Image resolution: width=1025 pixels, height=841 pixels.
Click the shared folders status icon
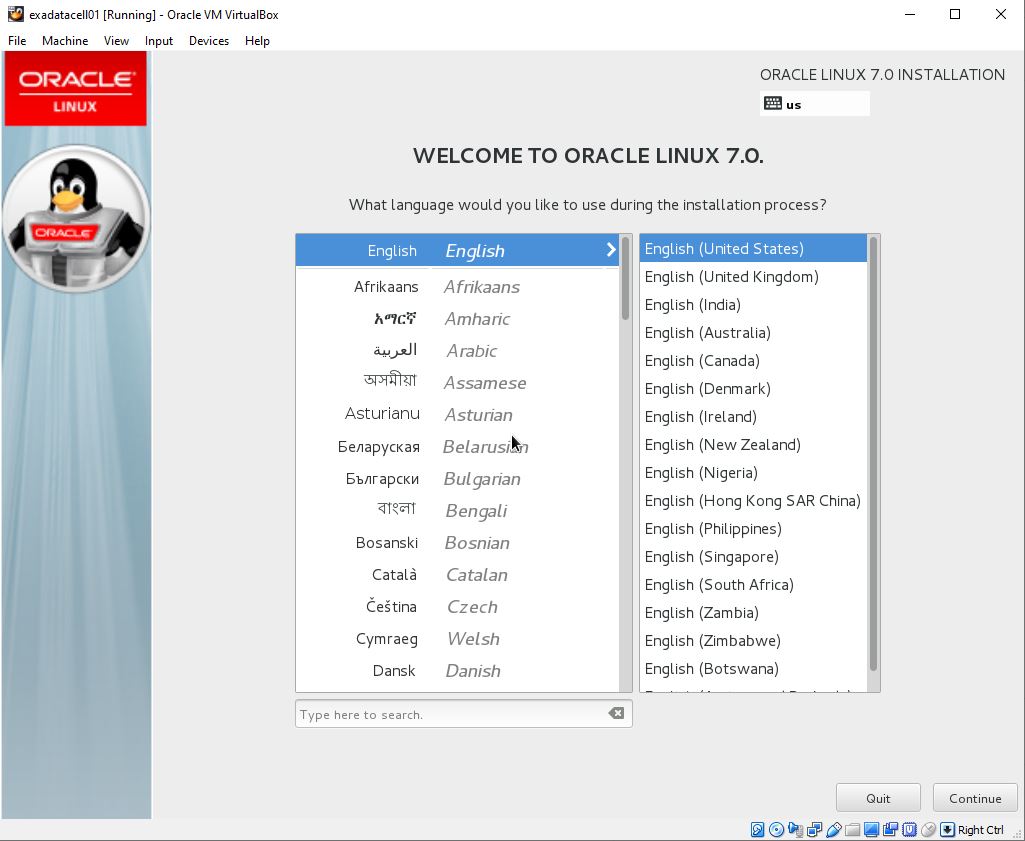(852, 830)
